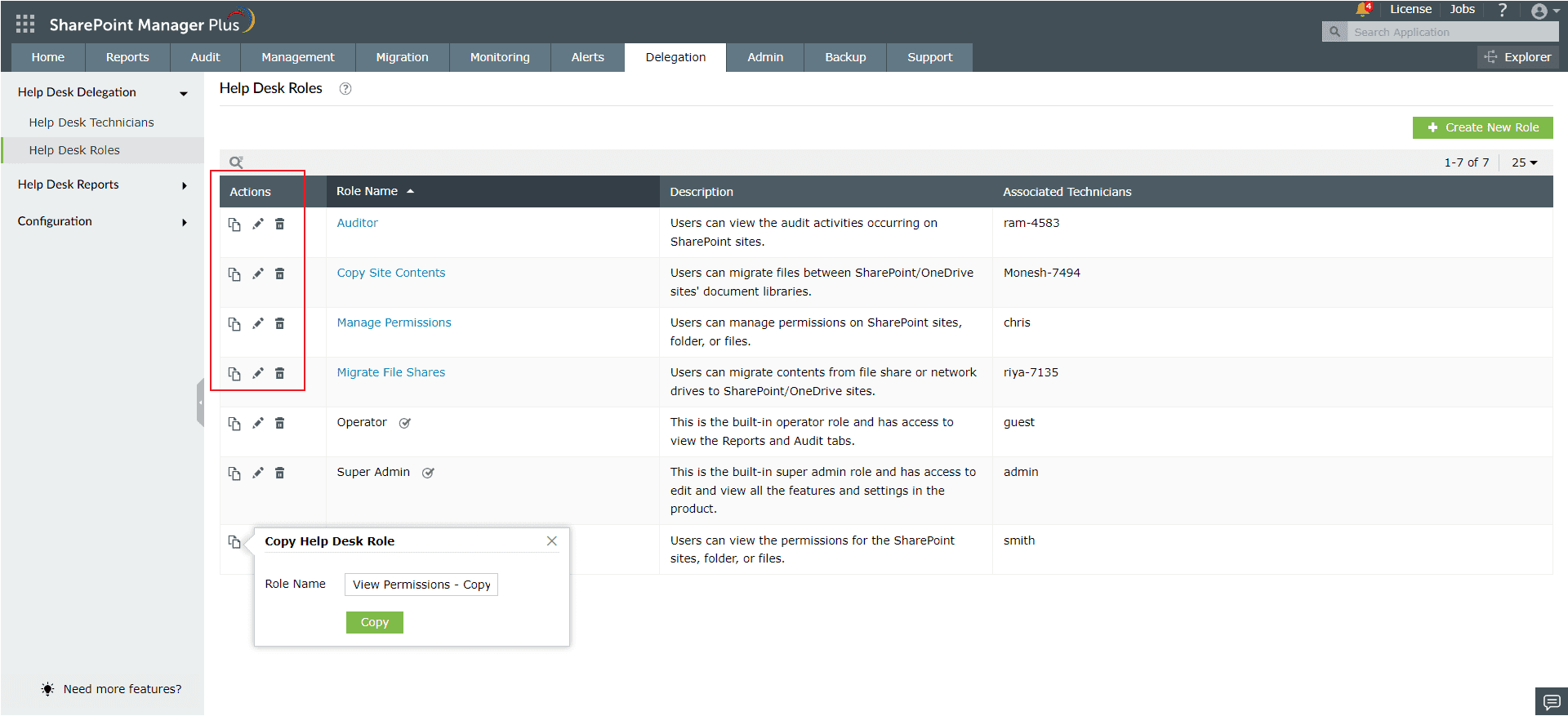
Task: Sort table by Role Name column
Action: coord(375,191)
